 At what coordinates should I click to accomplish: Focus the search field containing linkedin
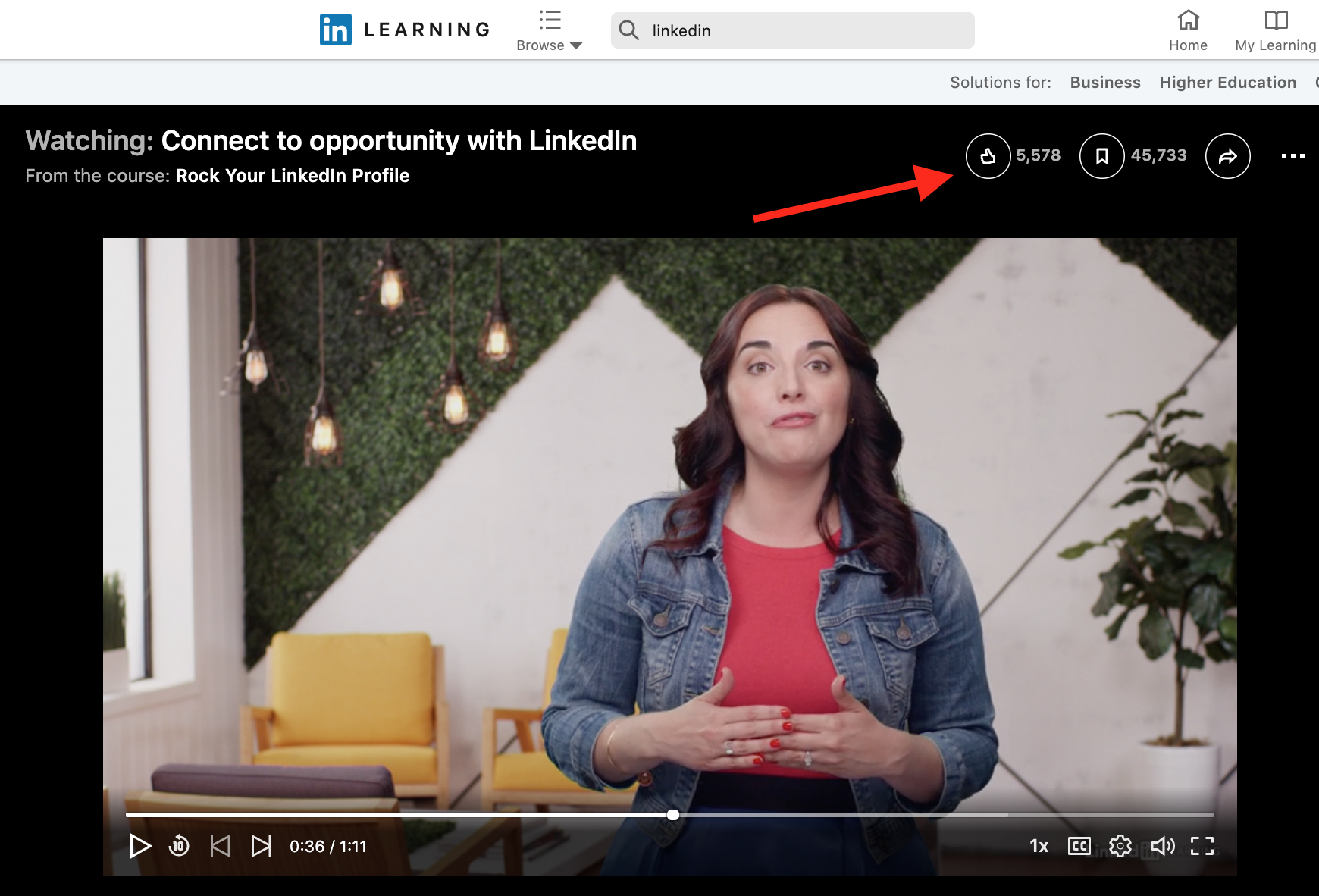(x=792, y=30)
